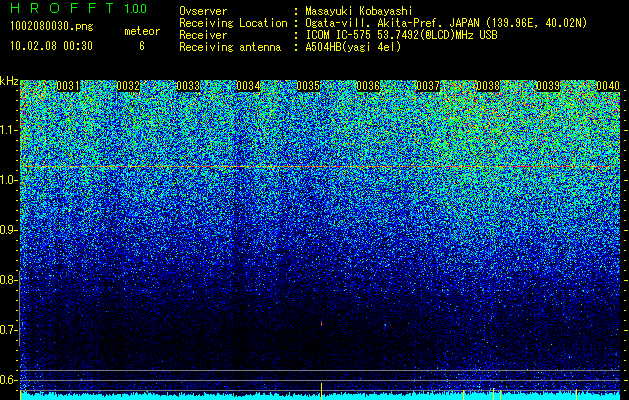
Task: Select the observer name Masayuki Kobayashi
Action: (359, 11)
